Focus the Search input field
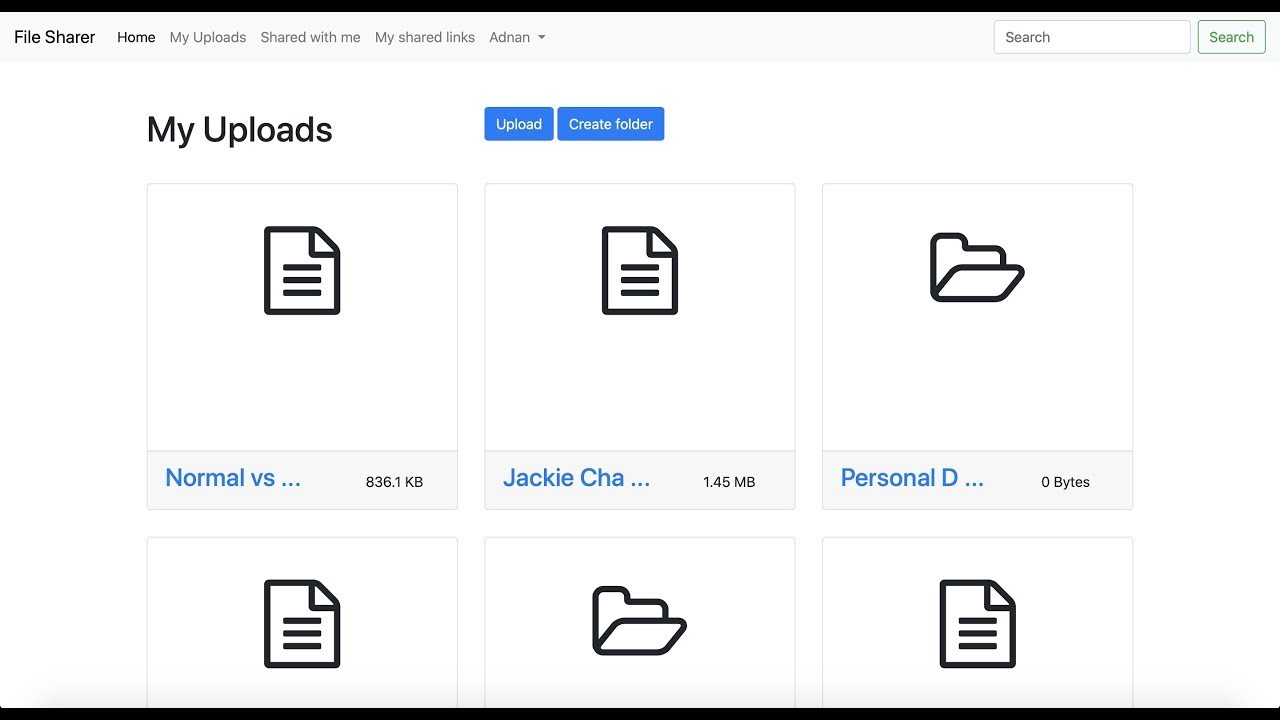The height and width of the screenshot is (720, 1280). [x=1092, y=37]
